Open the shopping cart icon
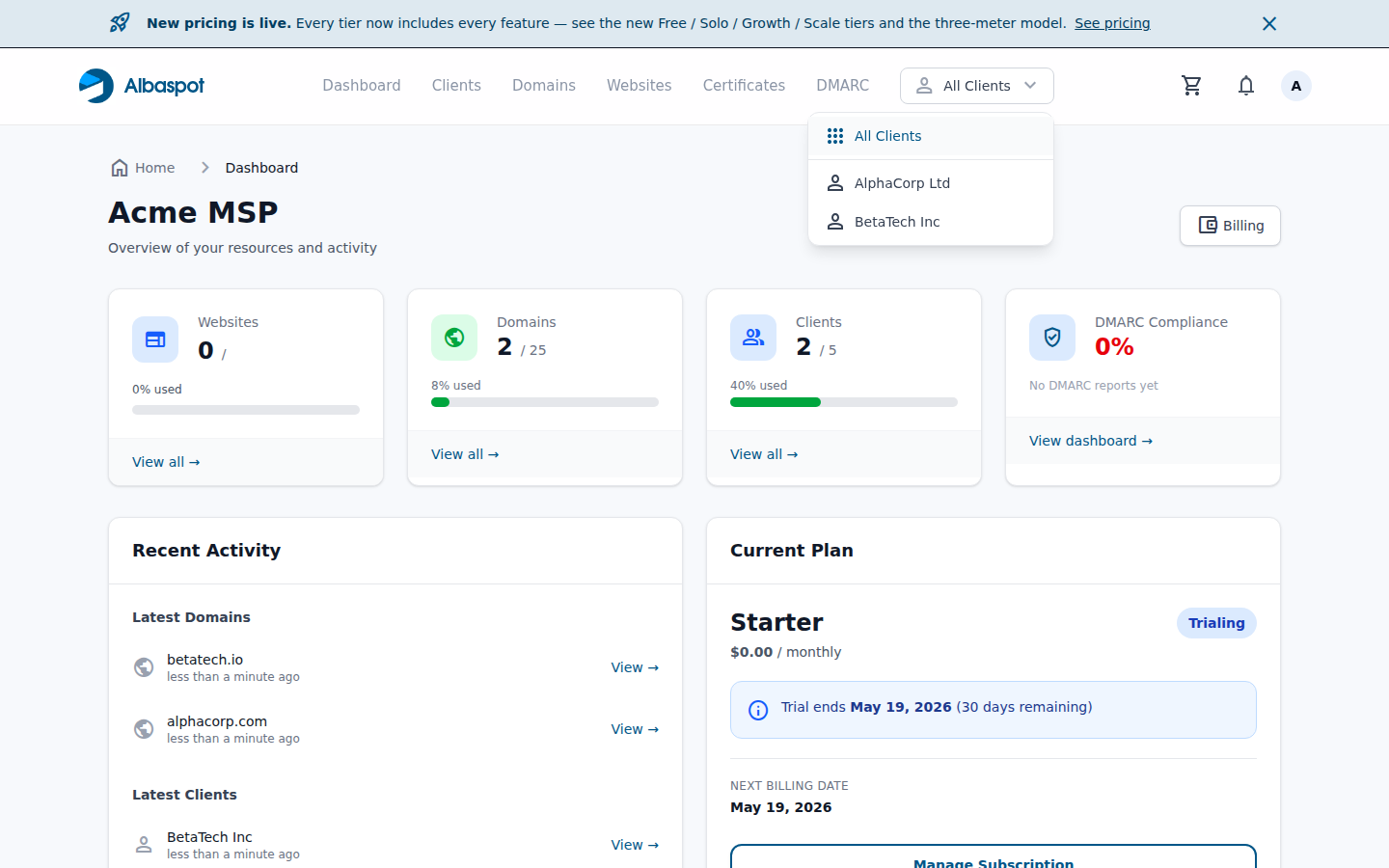The width and height of the screenshot is (1389, 868). point(1192,86)
